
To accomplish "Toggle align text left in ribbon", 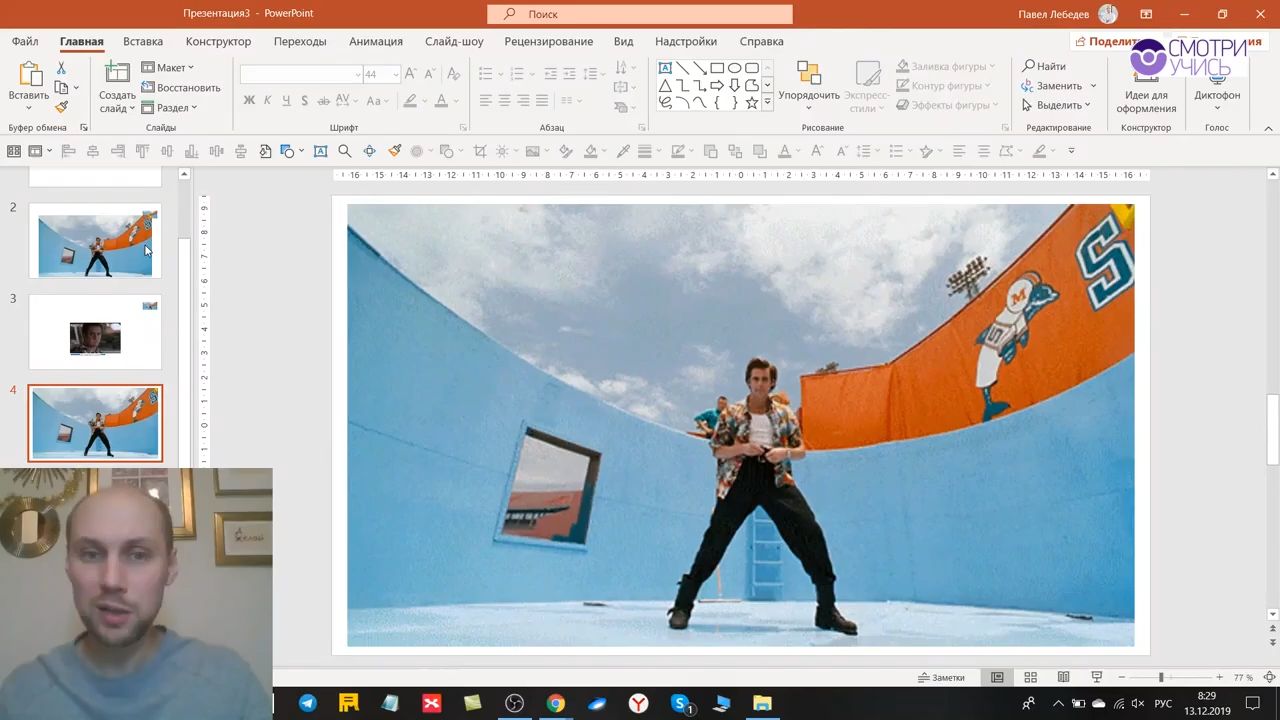I will click(485, 101).
